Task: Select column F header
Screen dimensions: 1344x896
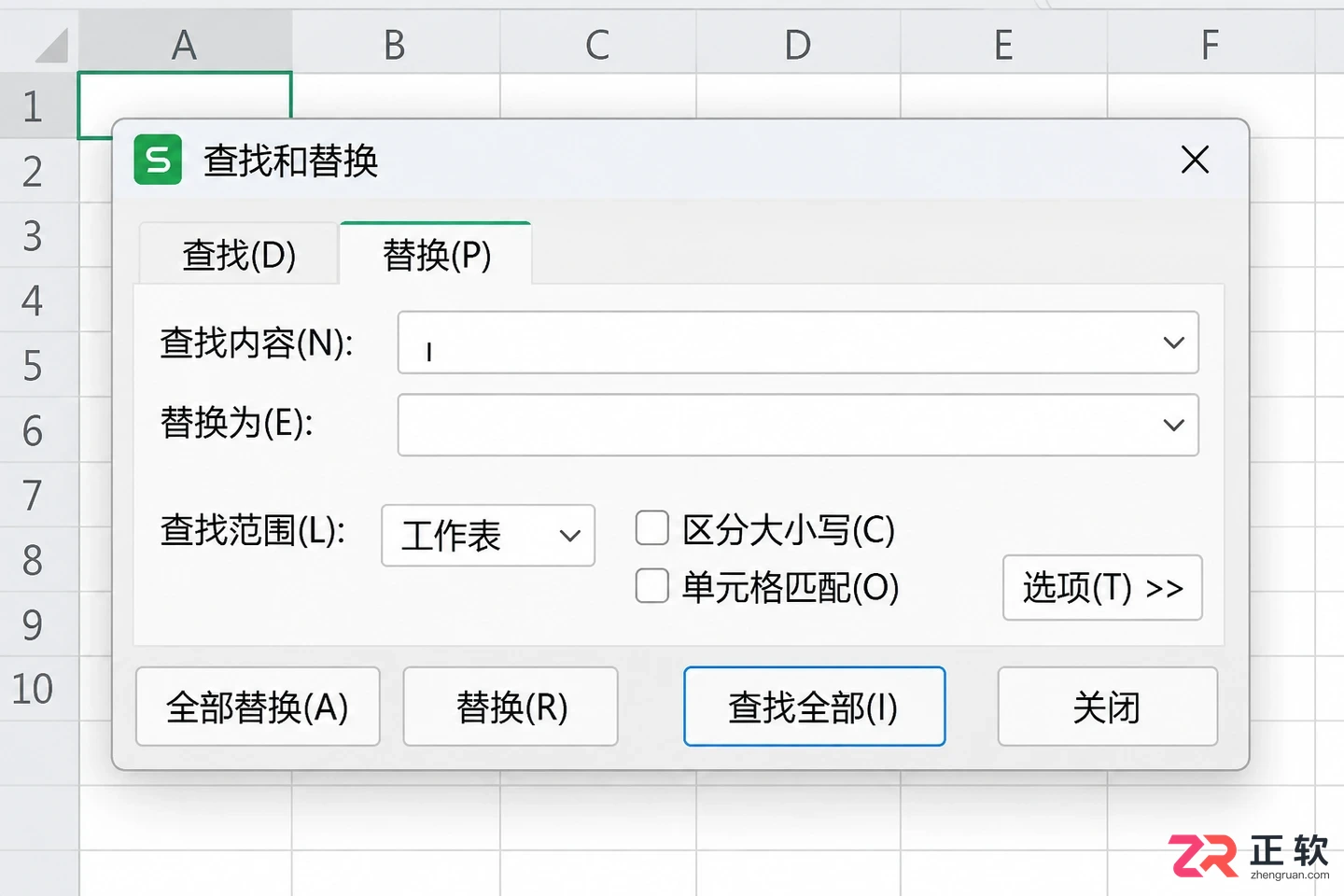Action: (x=1211, y=44)
